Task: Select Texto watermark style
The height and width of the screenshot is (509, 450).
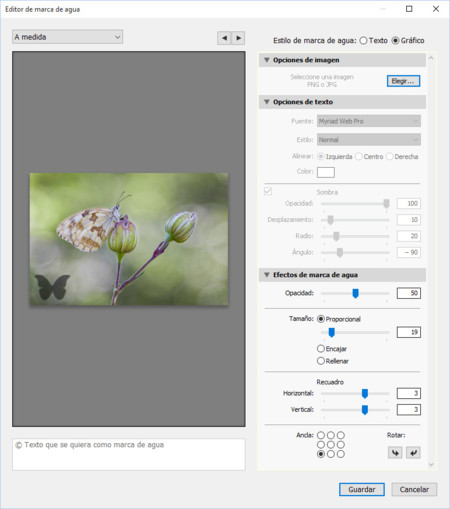Action: tap(373, 41)
